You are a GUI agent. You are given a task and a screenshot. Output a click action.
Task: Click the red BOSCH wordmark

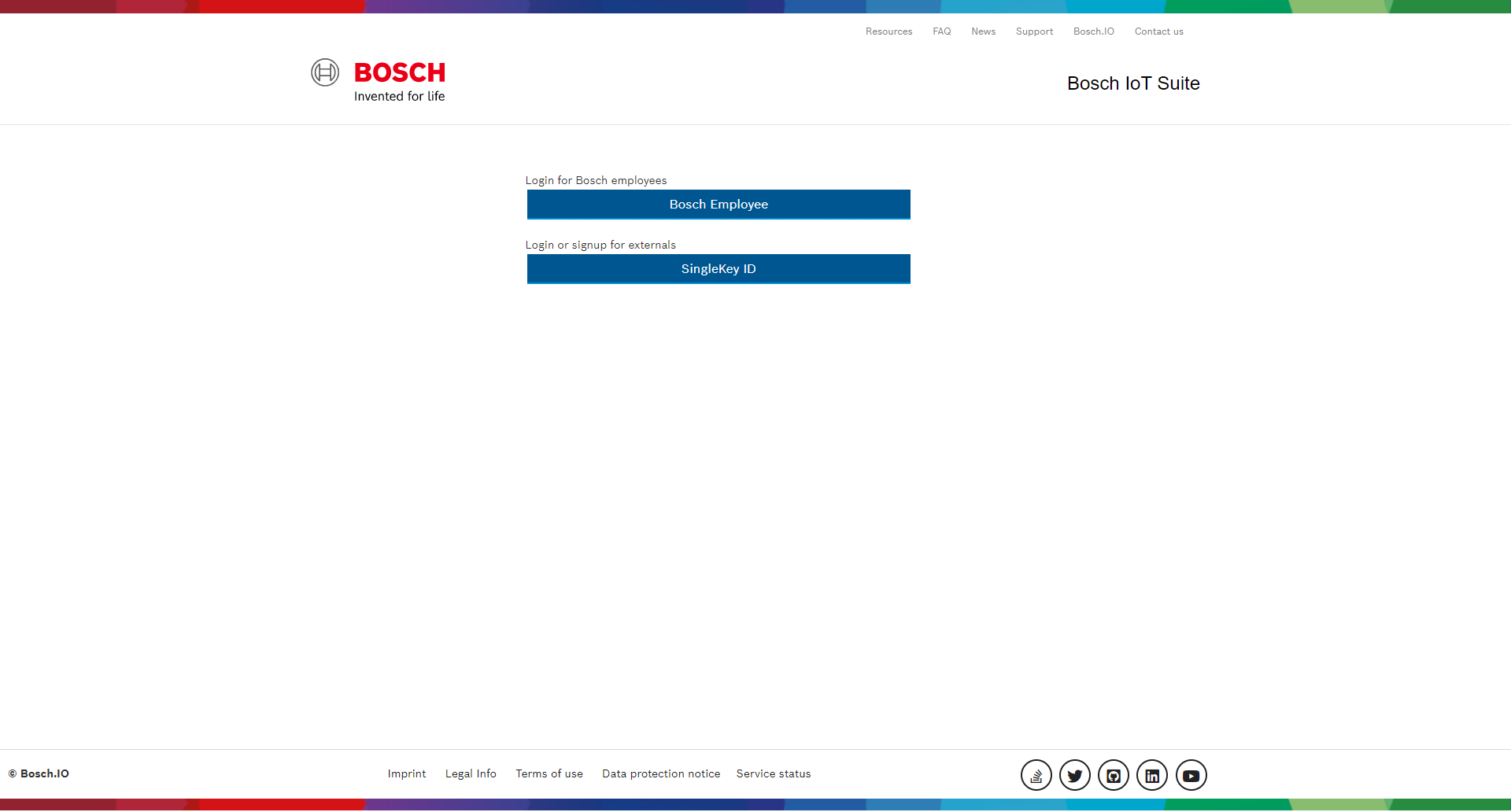[x=400, y=72]
